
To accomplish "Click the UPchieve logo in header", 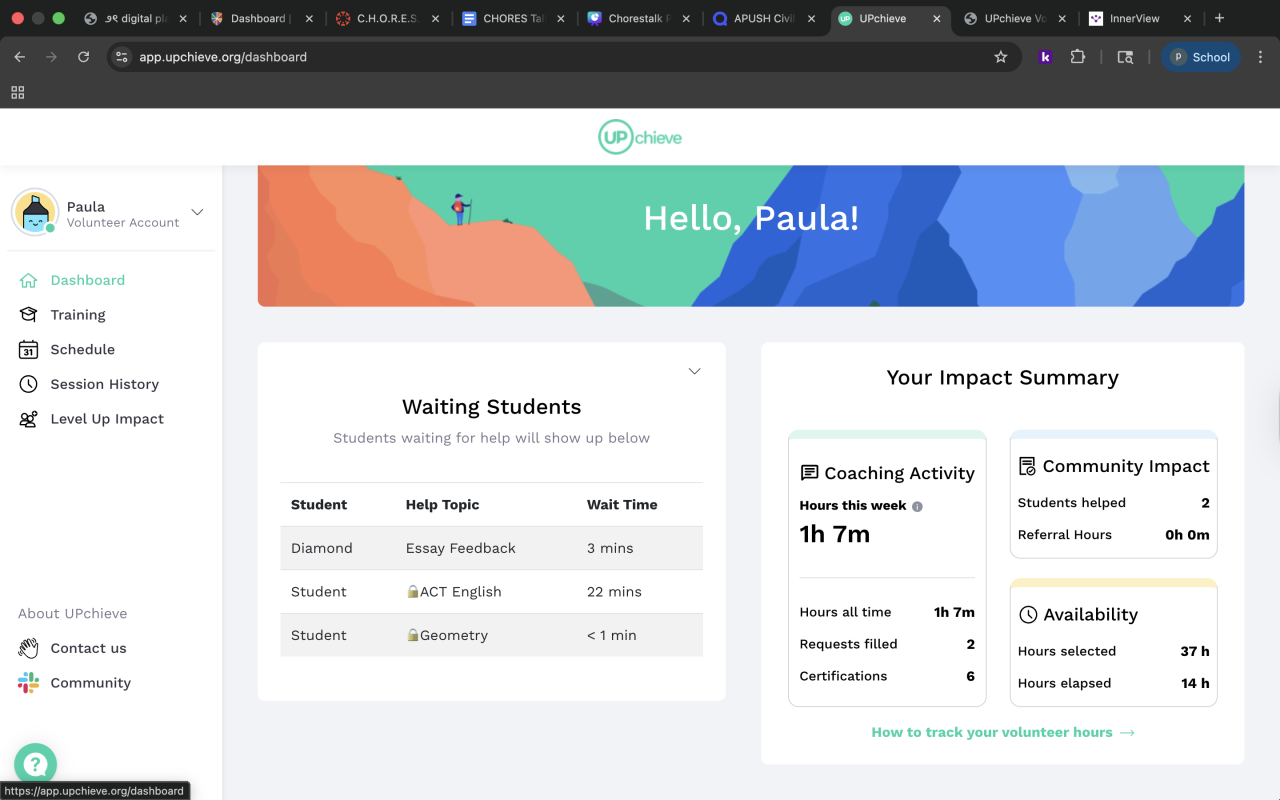I will click(x=640, y=137).
